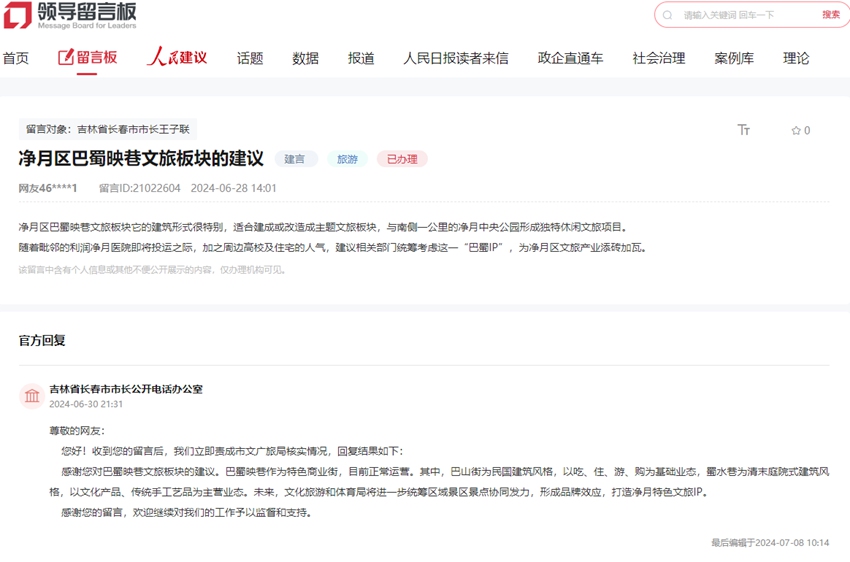850x562 pixels.
Task: Navigate to 政企直通车
Action: [x=570, y=58]
